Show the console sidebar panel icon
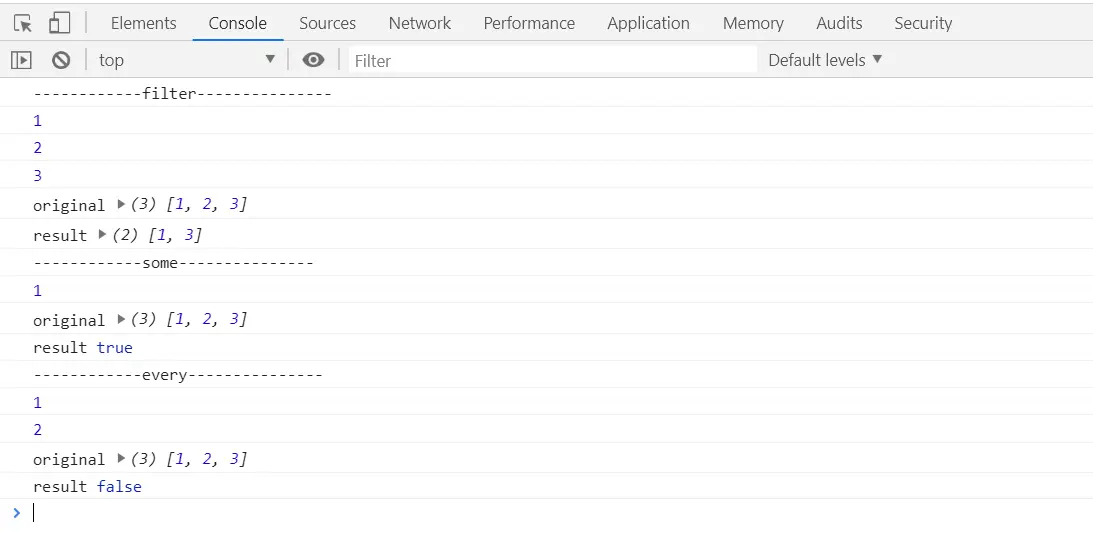Viewport: 1093px width, 533px height. coord(21,60)
